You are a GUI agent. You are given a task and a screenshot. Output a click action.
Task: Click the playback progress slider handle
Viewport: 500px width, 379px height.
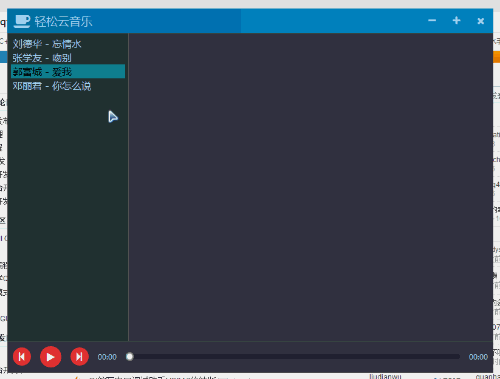(130, 357)
